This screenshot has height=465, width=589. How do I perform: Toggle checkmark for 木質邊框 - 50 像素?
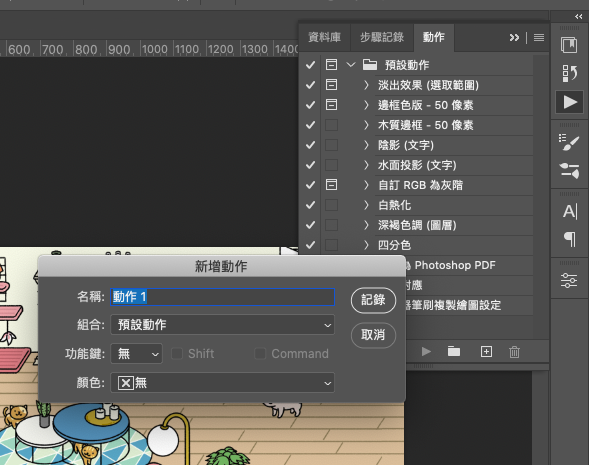[x=310, y=125]
